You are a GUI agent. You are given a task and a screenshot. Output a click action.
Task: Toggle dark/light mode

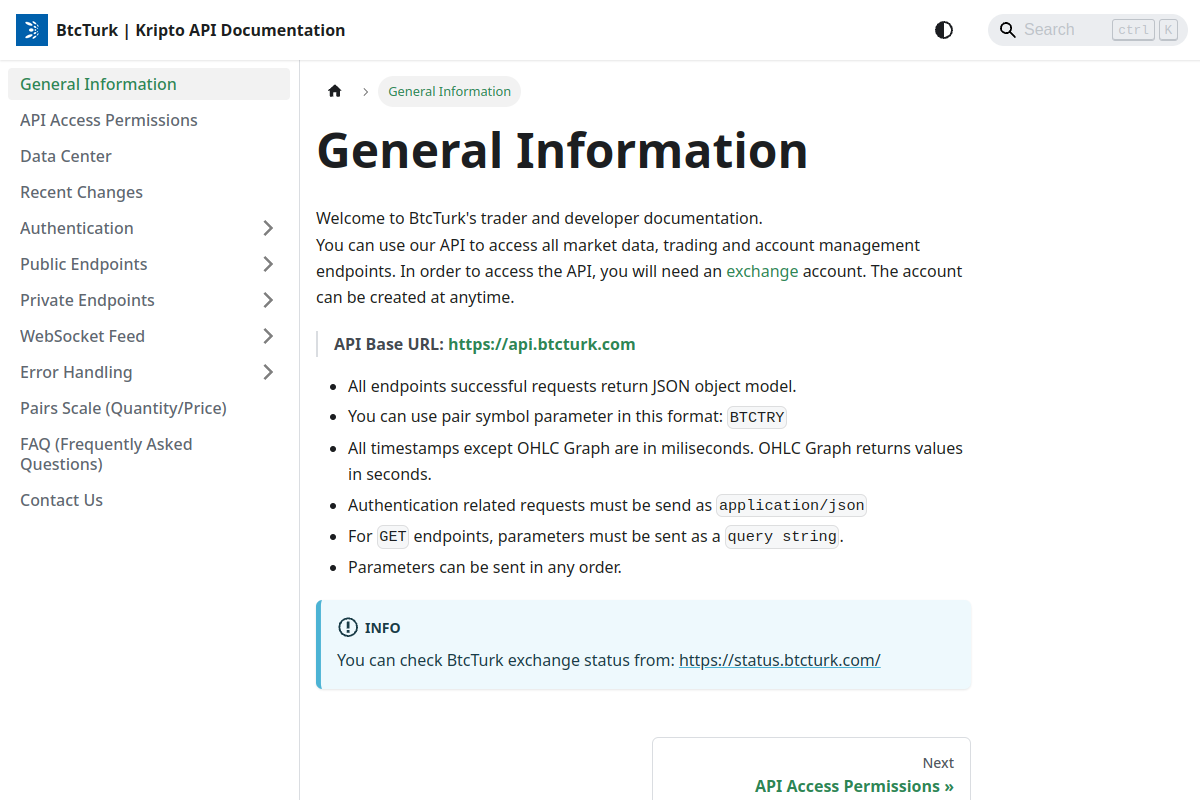944,30
